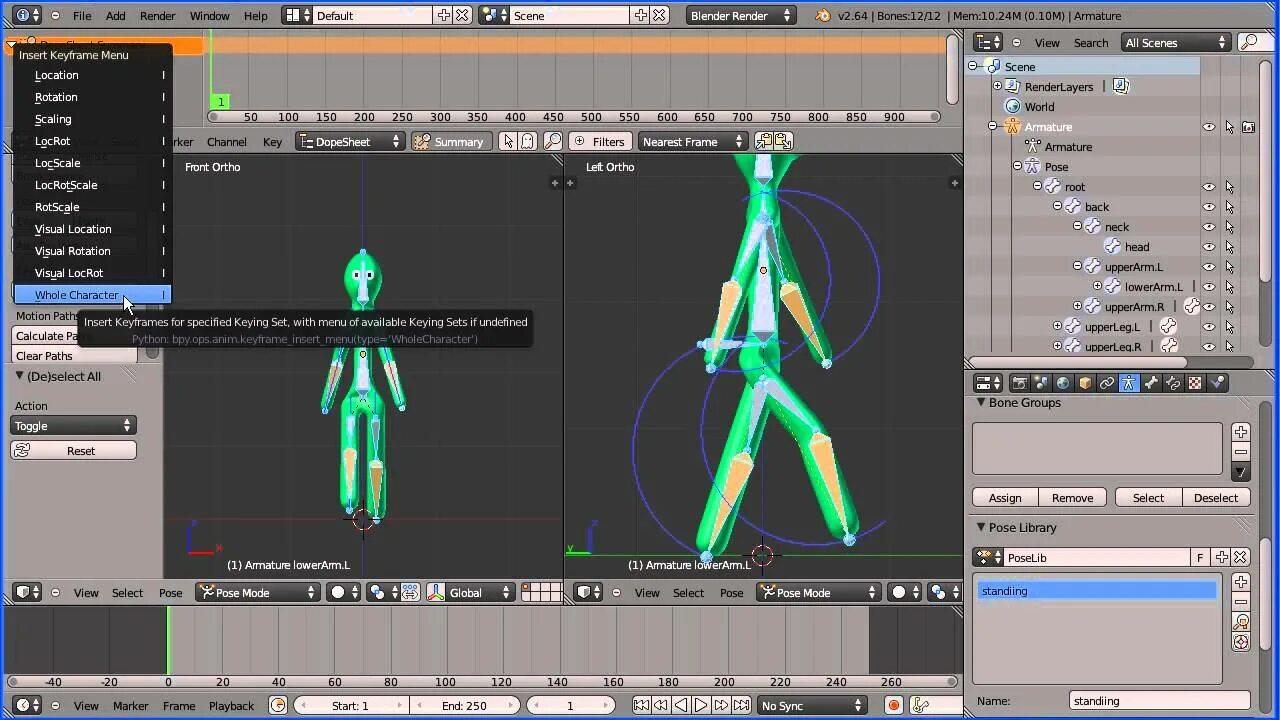Toggle visibility of root bone
This screenshot has height=720, width=1280.
(x=1209, y=187)
